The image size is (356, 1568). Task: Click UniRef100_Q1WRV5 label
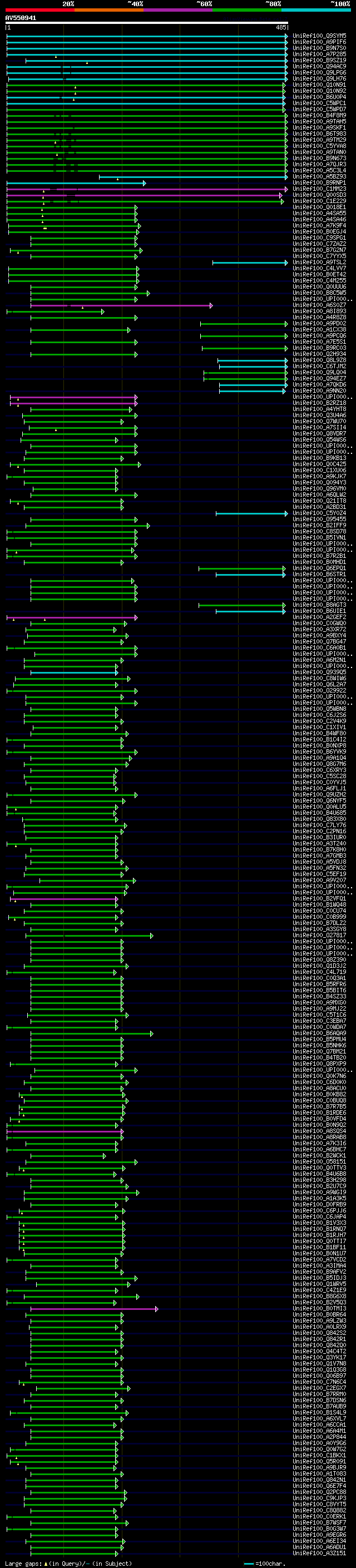319,1284
